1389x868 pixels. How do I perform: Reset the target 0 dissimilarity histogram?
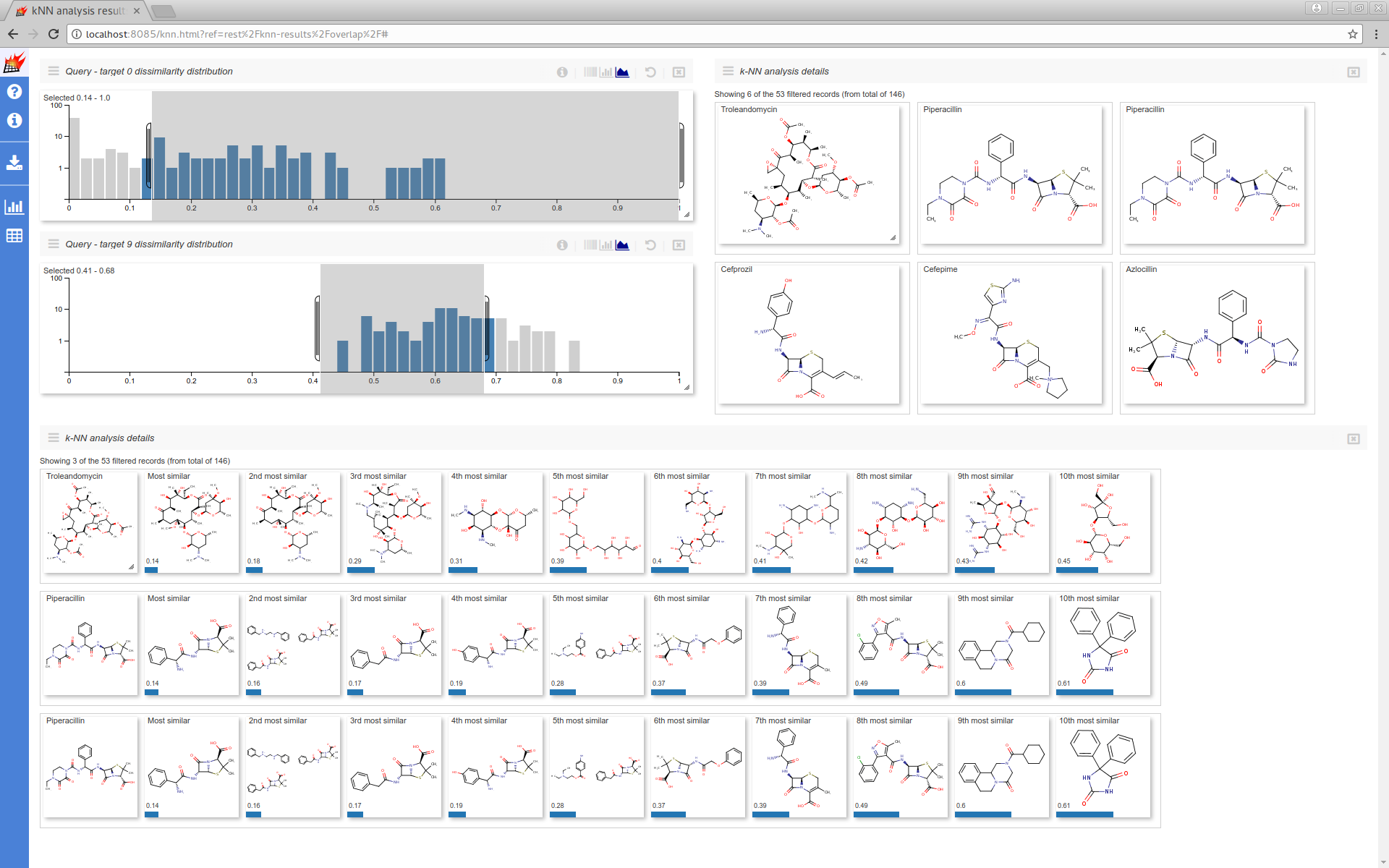[650, 72]
